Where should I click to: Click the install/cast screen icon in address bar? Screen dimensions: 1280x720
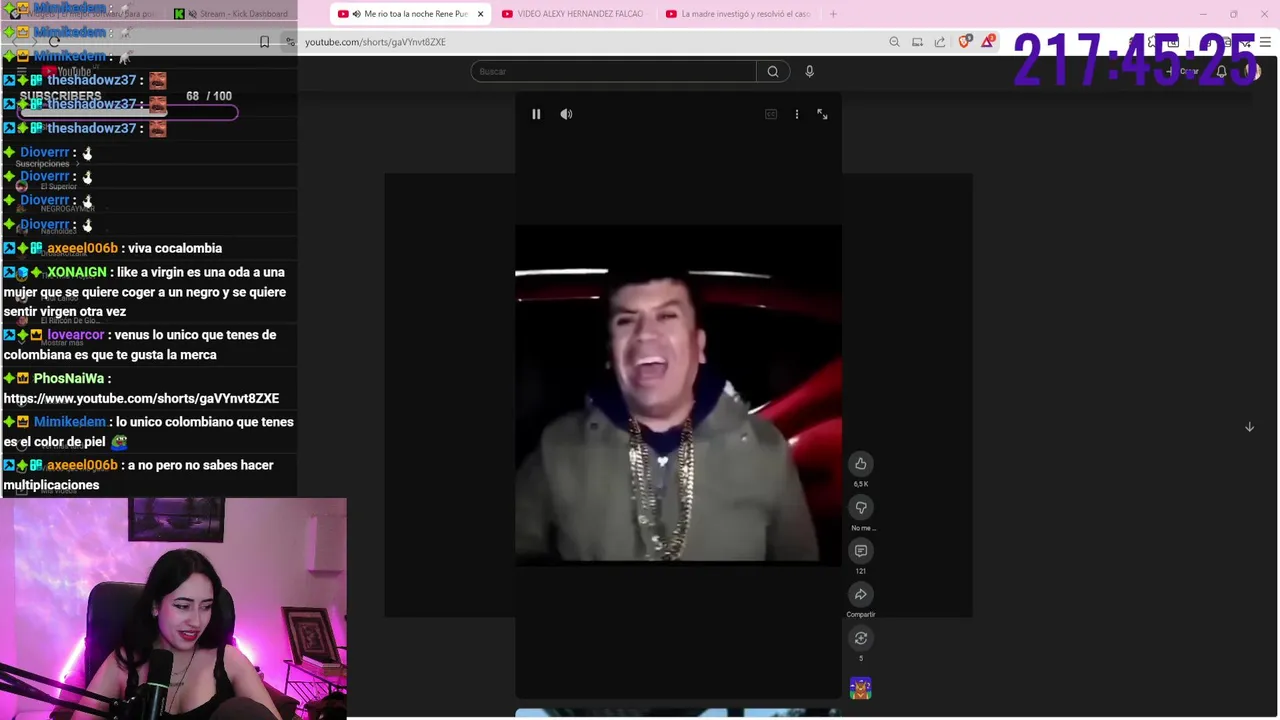click(917, 42)
